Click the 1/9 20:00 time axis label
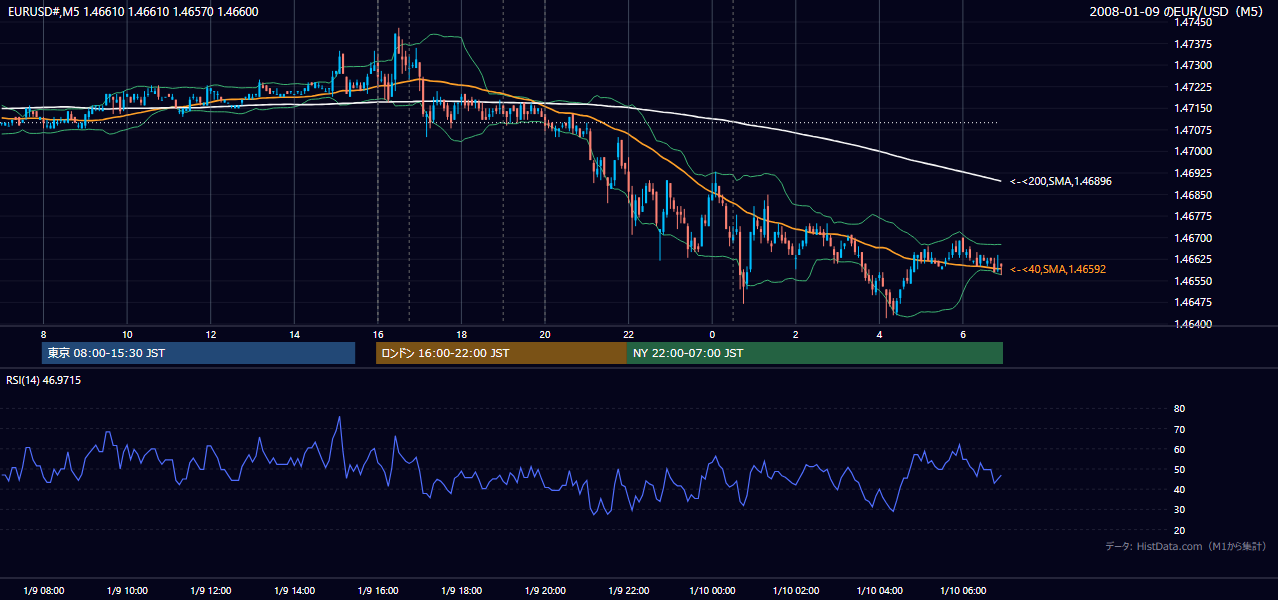Screen dimensions: 1278x600 coord(545,590)
